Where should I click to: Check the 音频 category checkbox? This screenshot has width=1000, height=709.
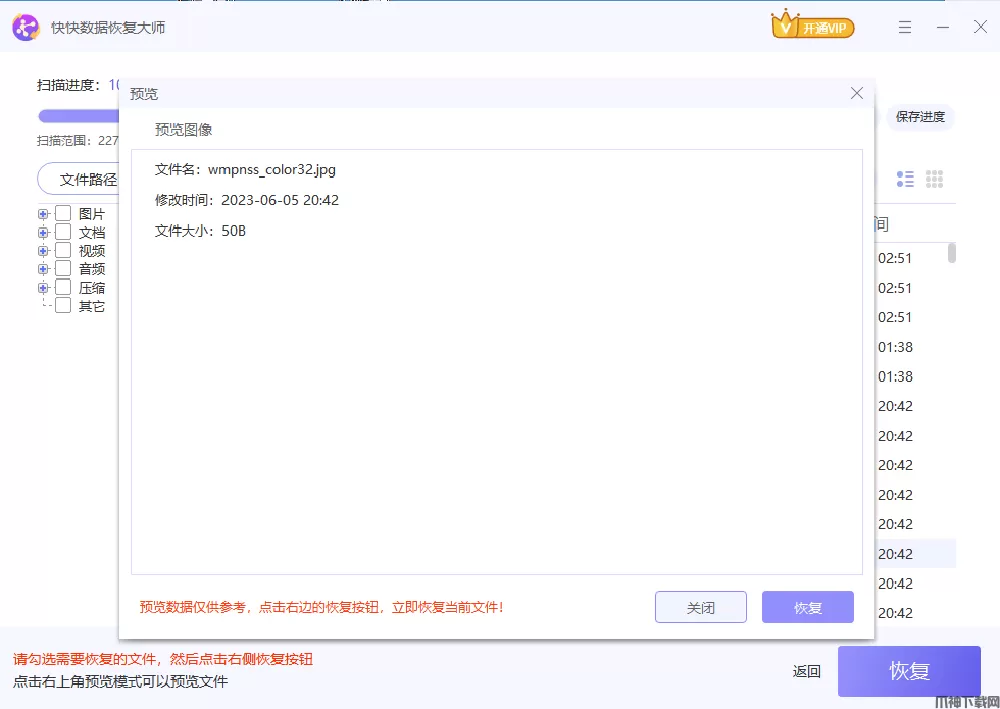pos(62,268)
